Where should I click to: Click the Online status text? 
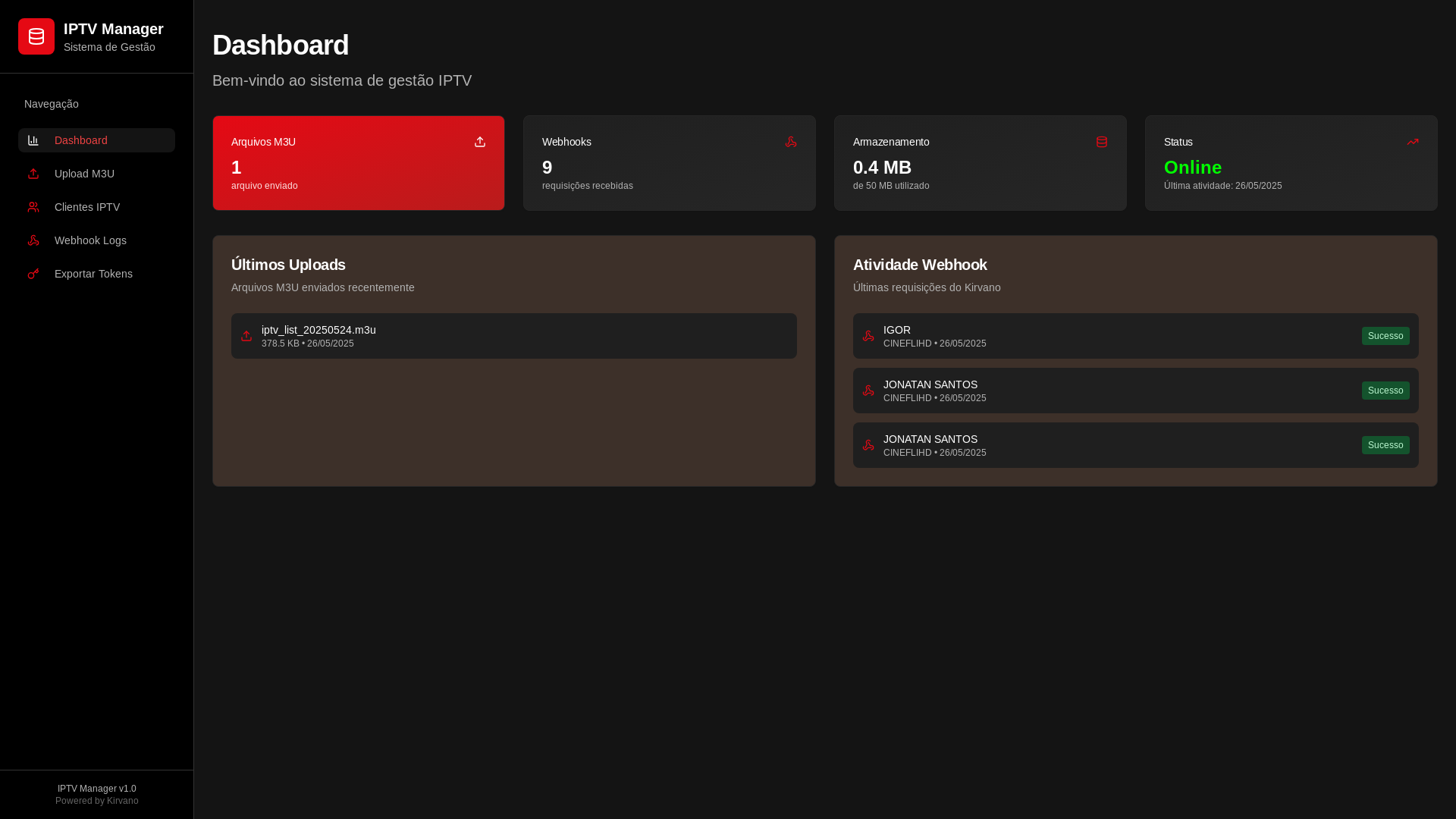[1193, 168]
